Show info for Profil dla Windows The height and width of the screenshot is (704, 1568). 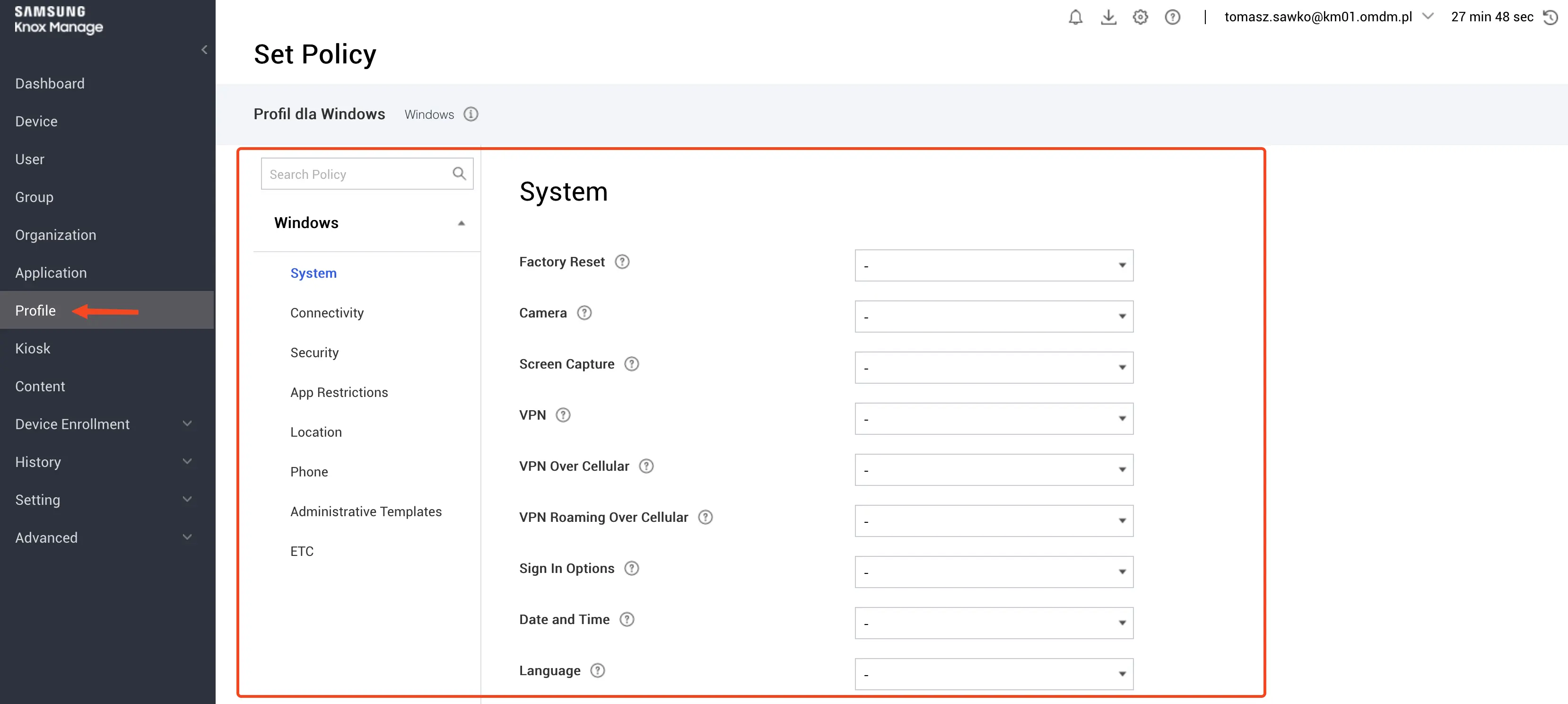coord(470,114)
